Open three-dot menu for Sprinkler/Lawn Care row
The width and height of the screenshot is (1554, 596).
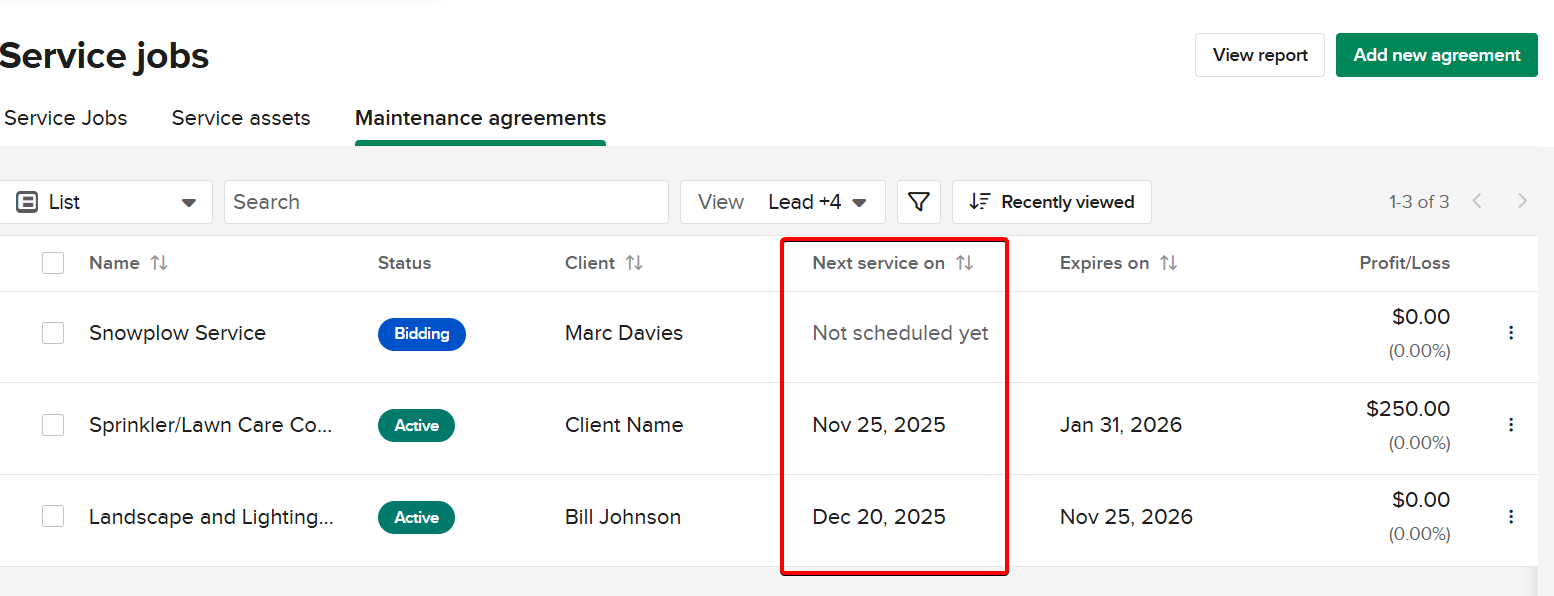tap(1510, 425)
